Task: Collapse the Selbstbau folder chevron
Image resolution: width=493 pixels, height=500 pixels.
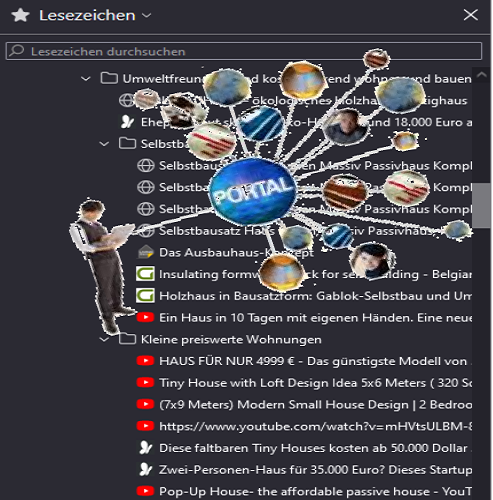Action: [104, 144]
